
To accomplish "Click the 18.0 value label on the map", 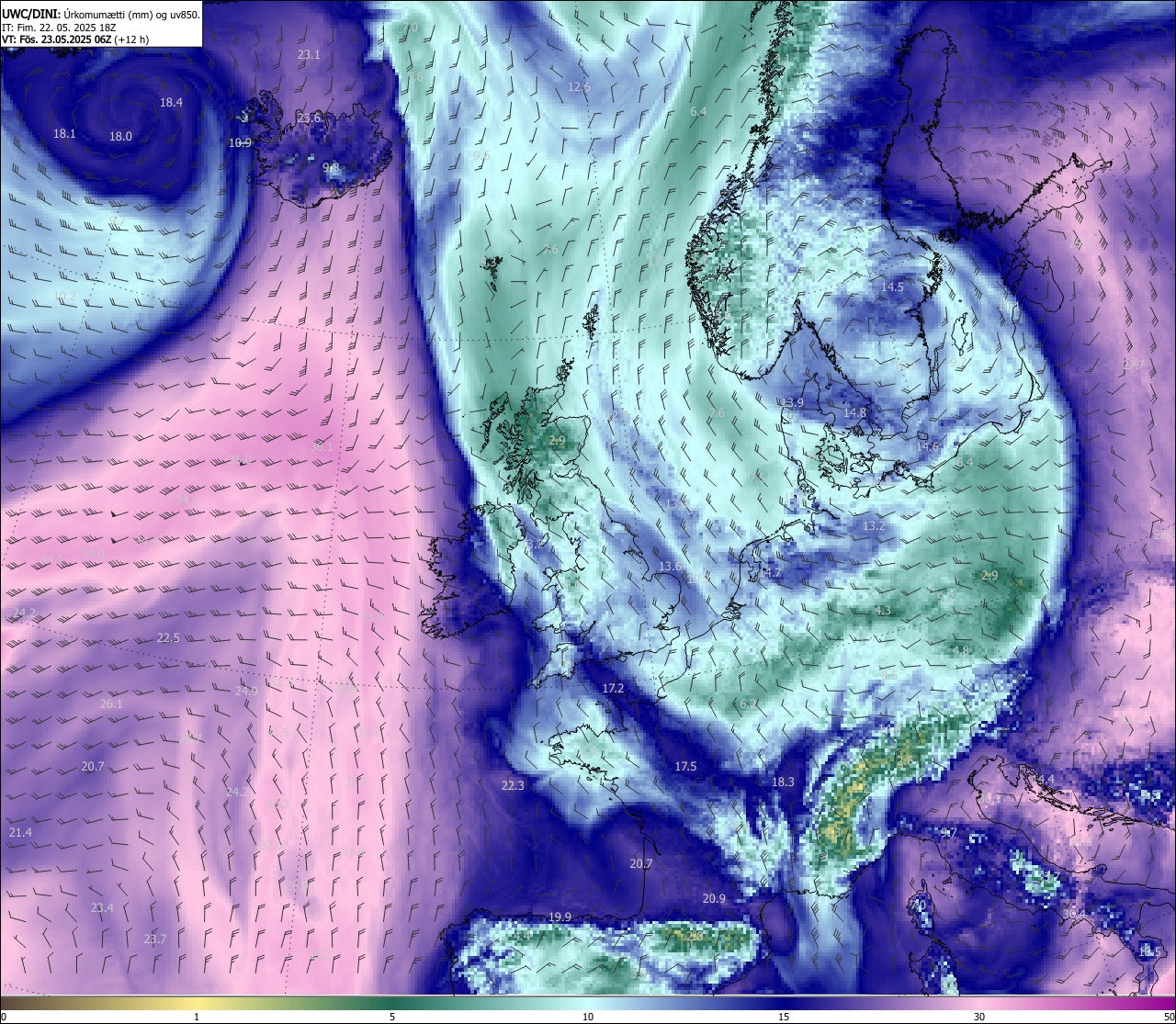I will click(x=120, y=137).
